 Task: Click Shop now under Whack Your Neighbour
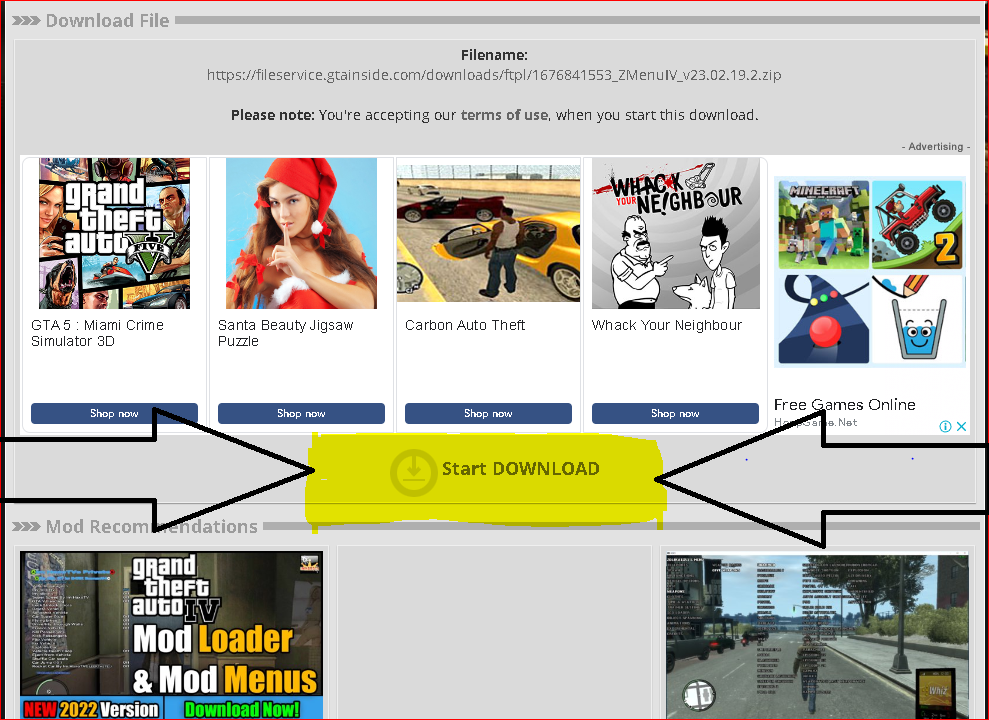[x=675, y=414]
